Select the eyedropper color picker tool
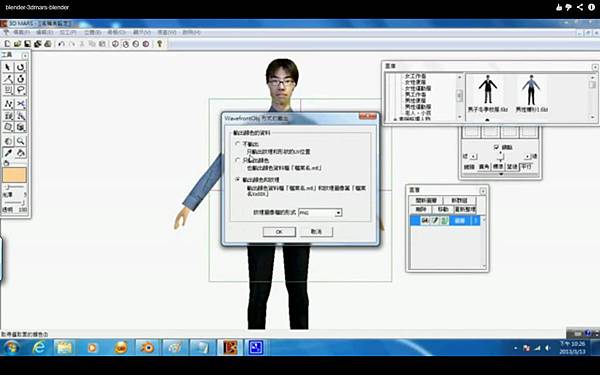600x375 pixels. click(8, 153)
